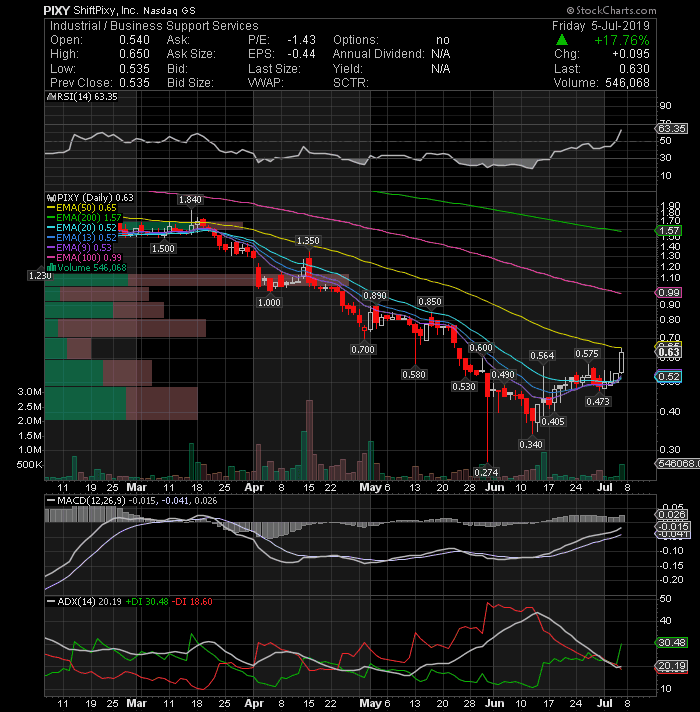Image resolution: width=700 pixels, height=712 pixels.
Task: Click the Open 0.540 value
Action: pyautogui.click(x=100, y=40)
